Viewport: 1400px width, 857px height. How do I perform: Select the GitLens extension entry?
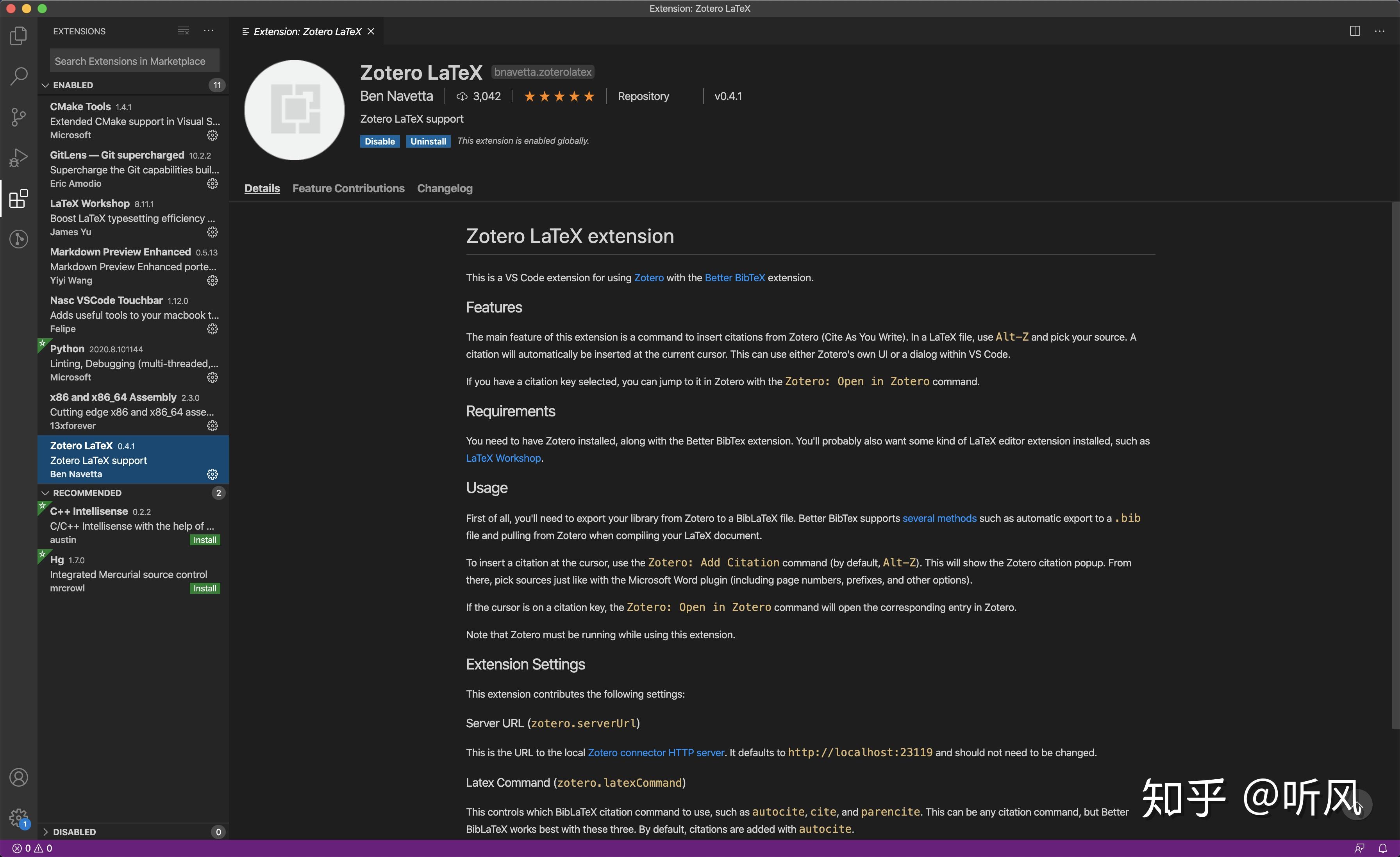click(132, 169)
